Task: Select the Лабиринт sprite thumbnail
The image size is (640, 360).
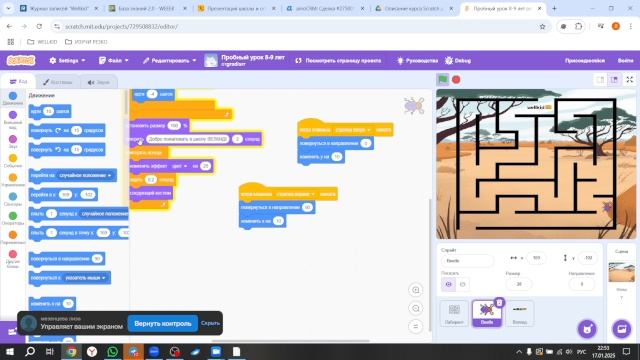Action: tap(454, 313)
